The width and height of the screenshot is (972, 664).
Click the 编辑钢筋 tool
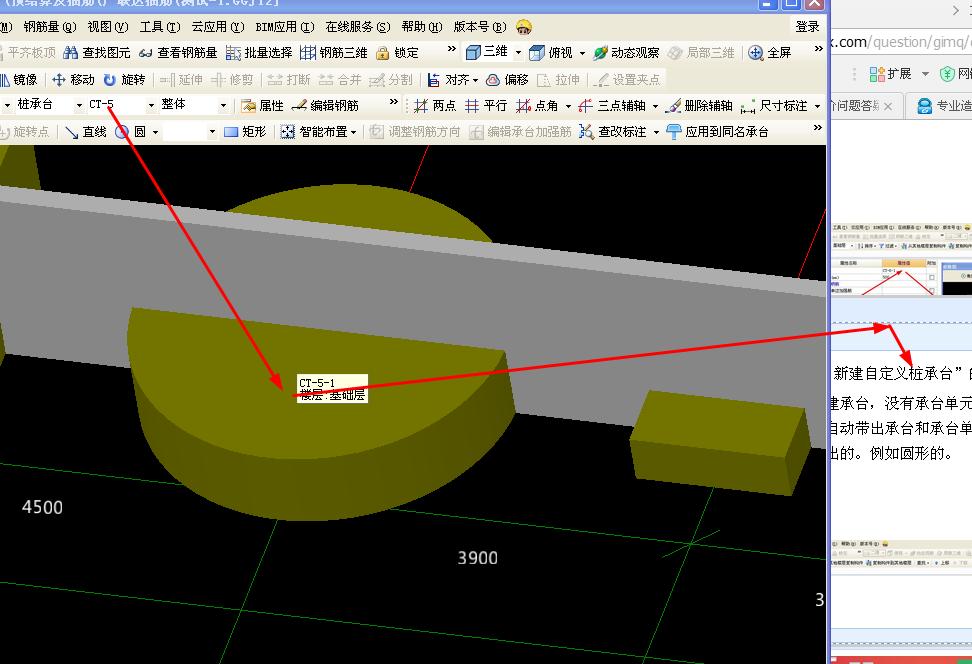[x=326, y=106]
